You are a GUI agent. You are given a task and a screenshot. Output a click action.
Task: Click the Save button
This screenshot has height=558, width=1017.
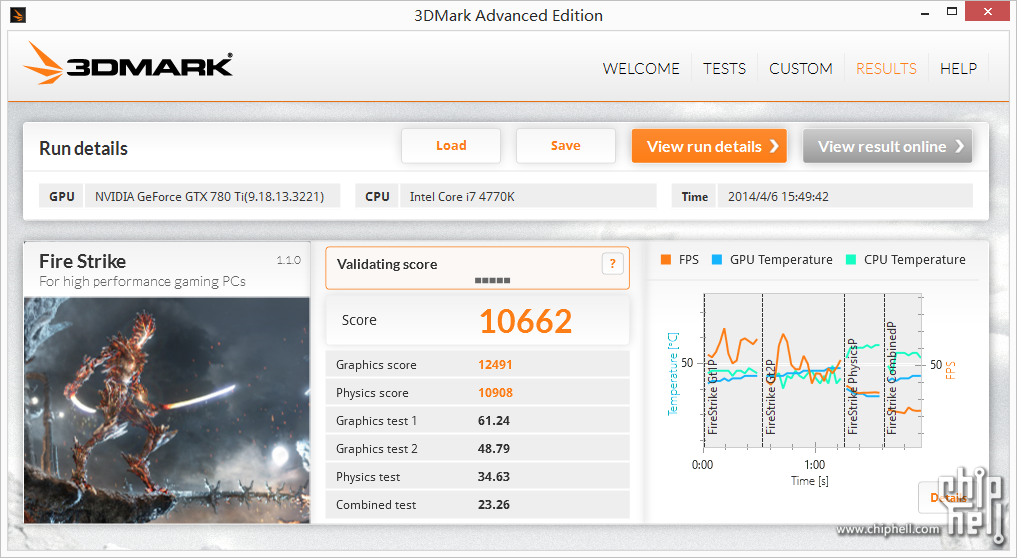point(566,145)
